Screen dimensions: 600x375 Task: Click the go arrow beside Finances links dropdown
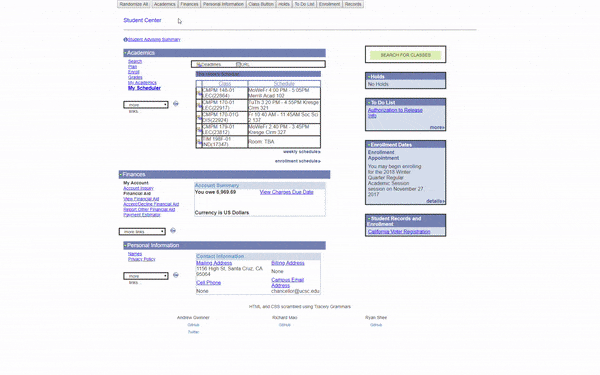(173, 230)
